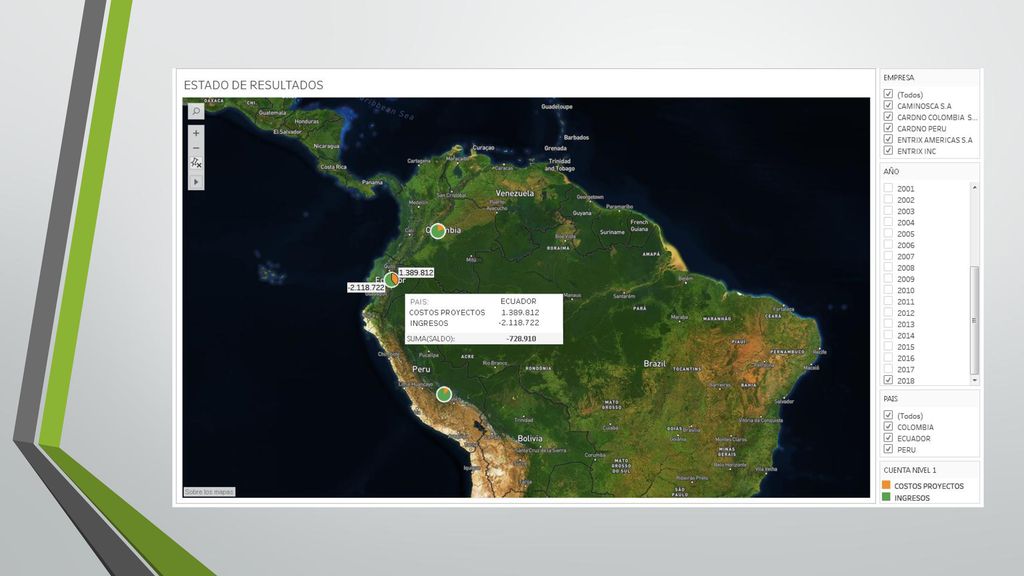Check year 2017 in AÑO filter

pos(888,369)
